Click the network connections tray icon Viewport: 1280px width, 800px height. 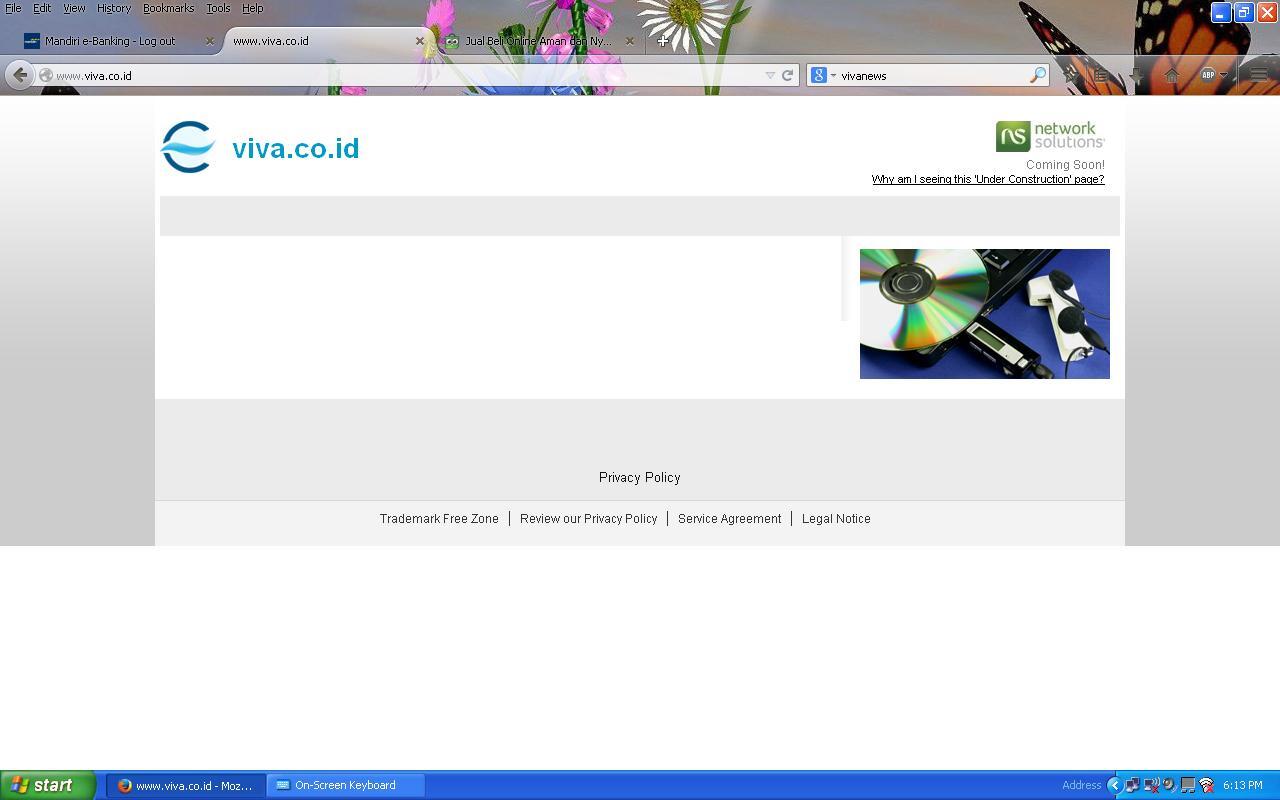(x=1132, y=785)
